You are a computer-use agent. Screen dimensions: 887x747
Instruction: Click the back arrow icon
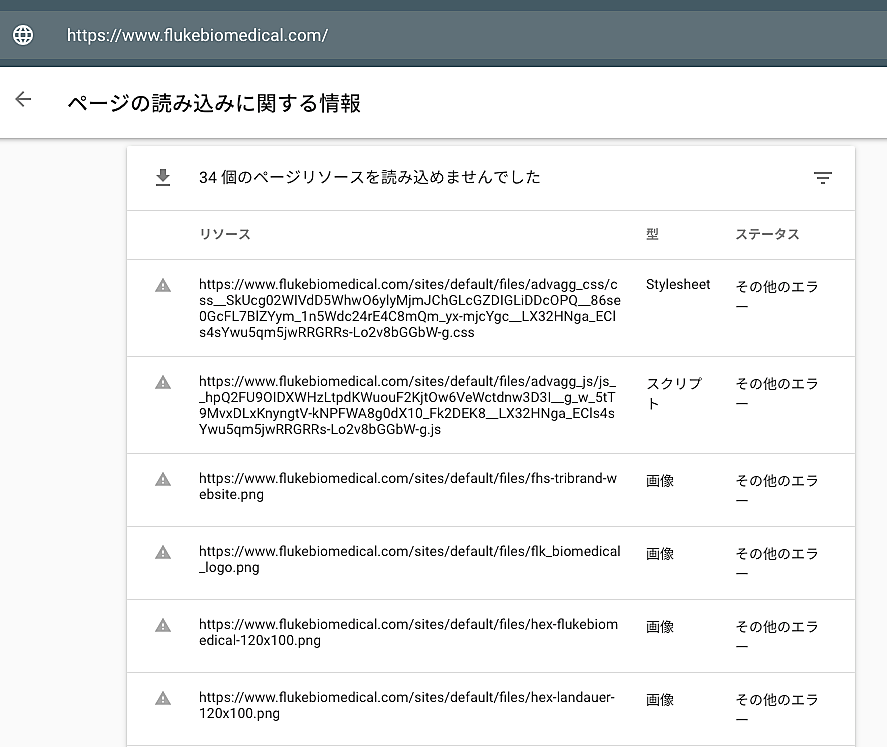(x=23, y=99)
